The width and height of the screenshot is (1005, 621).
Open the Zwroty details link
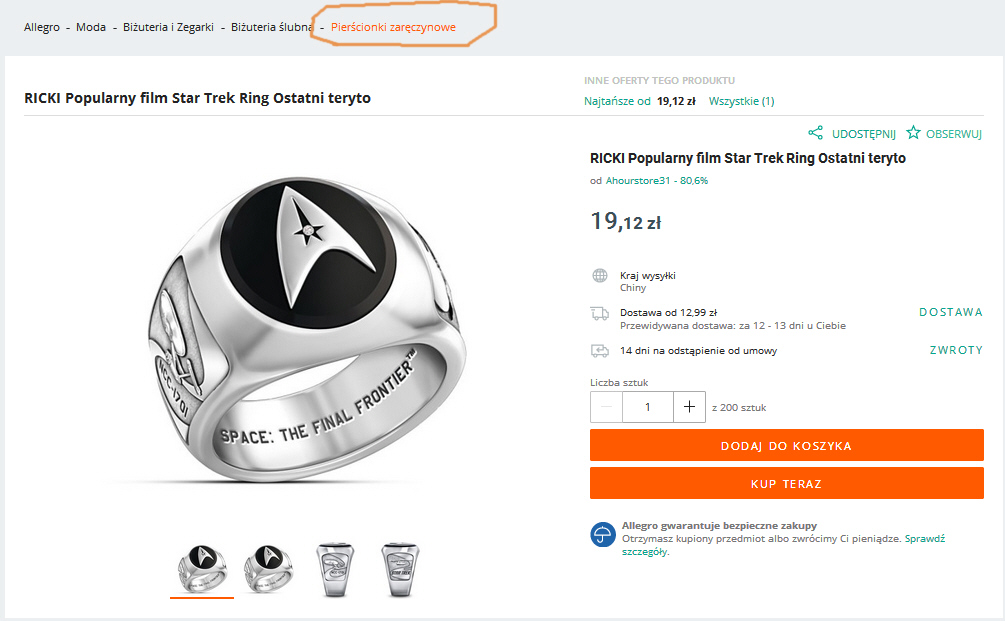(956, 350)
